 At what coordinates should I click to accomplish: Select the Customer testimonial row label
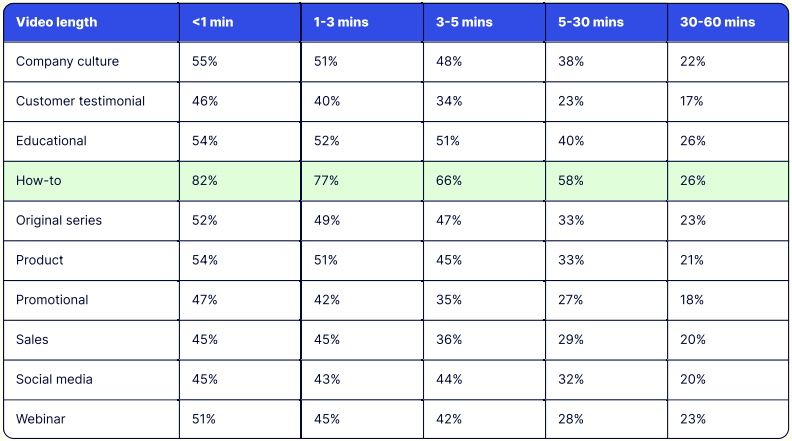(80, 101)
